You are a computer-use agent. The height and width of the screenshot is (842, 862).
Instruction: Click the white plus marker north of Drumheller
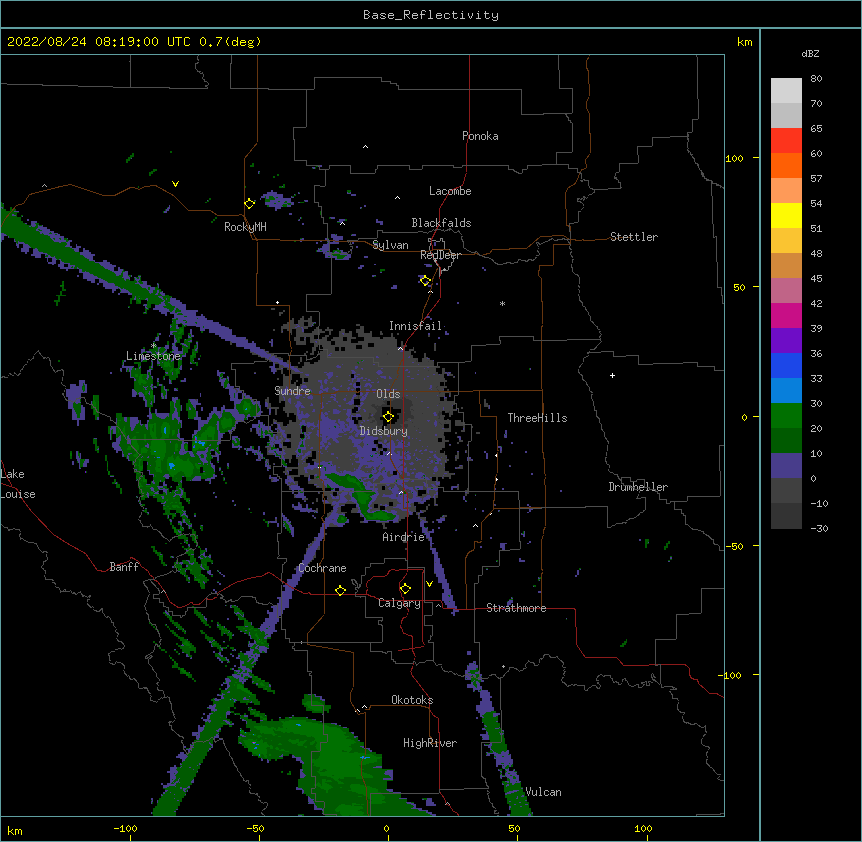click(x=612, y=375)
